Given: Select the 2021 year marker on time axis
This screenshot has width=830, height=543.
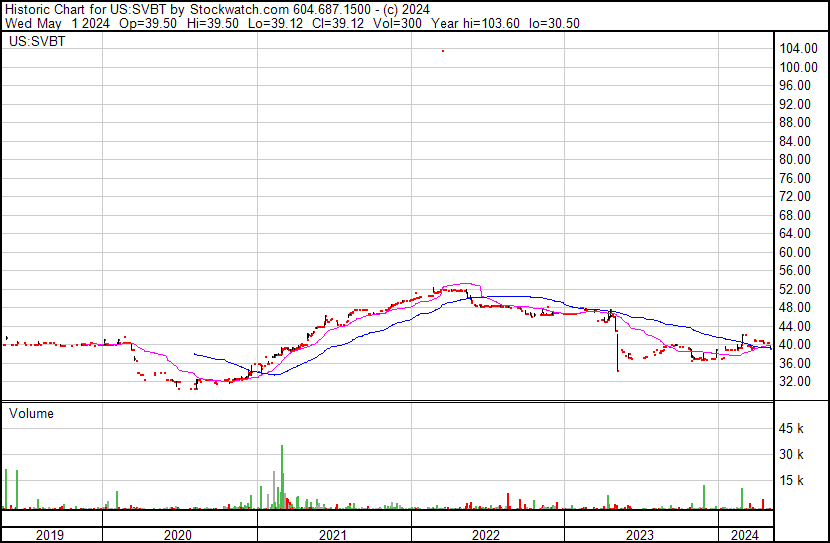Looking at the screenshot, I should 333,535.
